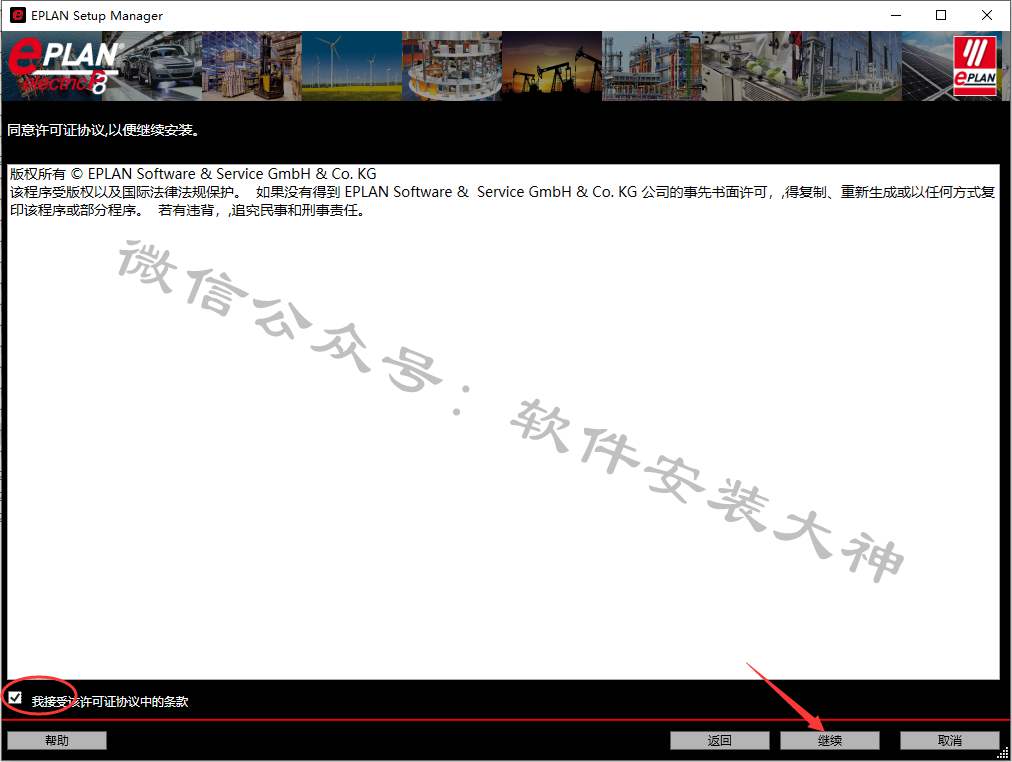
Task: Click the text 同意许可证协议,以便继续安装。
Action: coord(105,130)
